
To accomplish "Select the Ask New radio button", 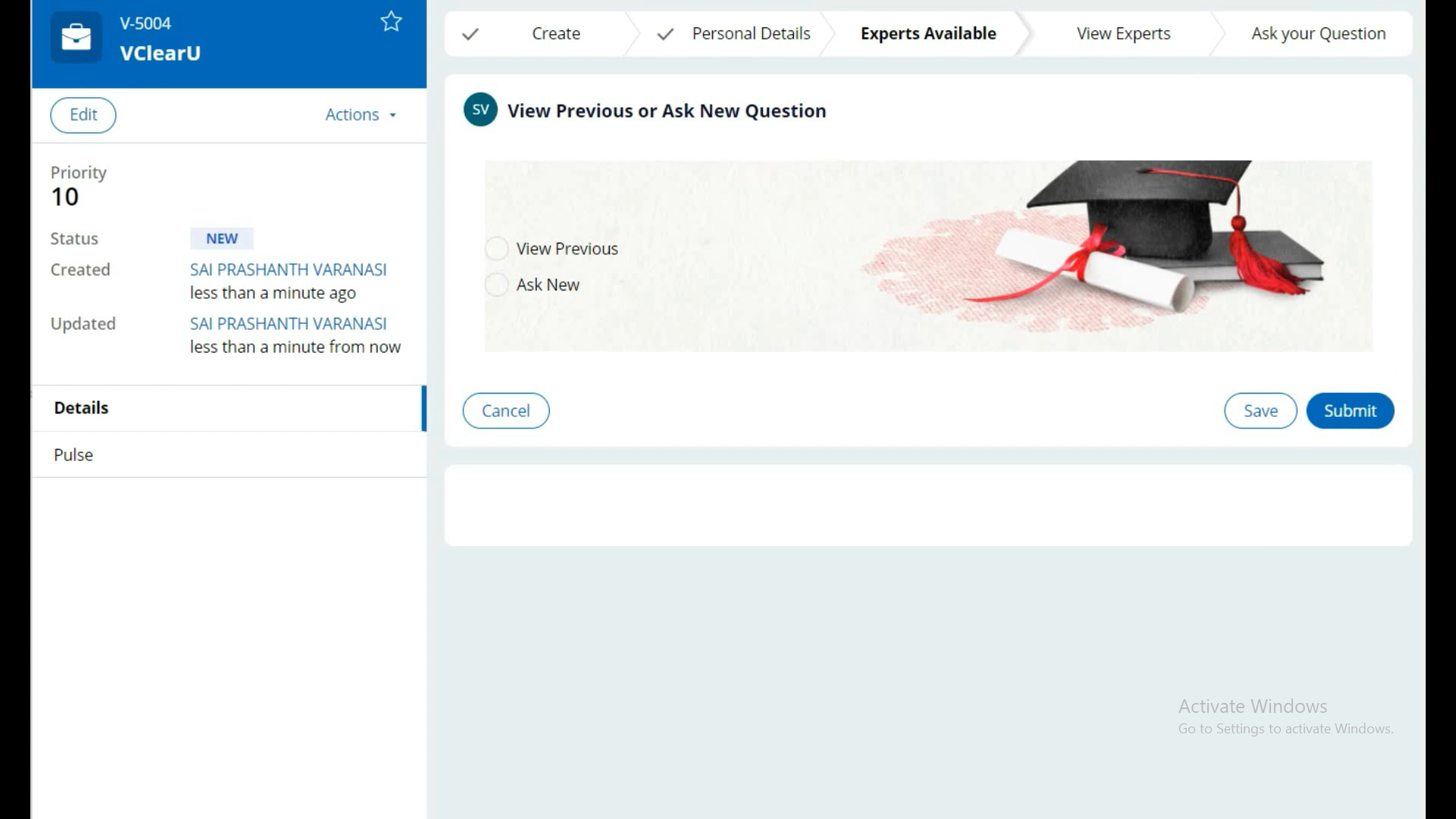I will (x=497, y=285).
